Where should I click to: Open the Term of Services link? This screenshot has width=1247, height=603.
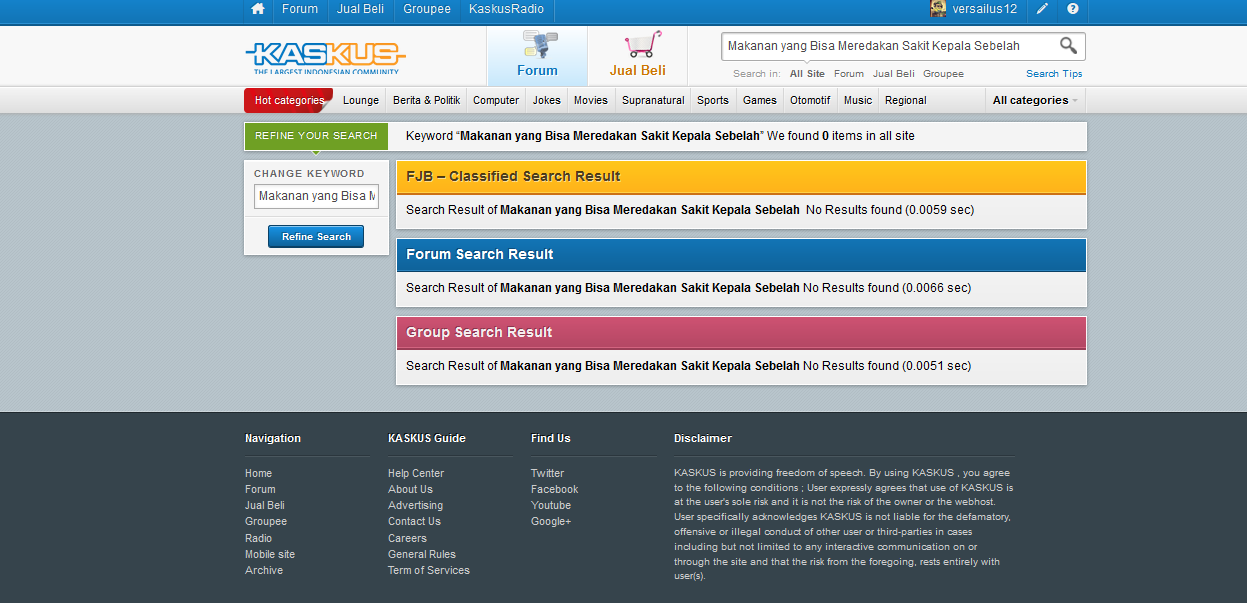click(x=429, y=571)
